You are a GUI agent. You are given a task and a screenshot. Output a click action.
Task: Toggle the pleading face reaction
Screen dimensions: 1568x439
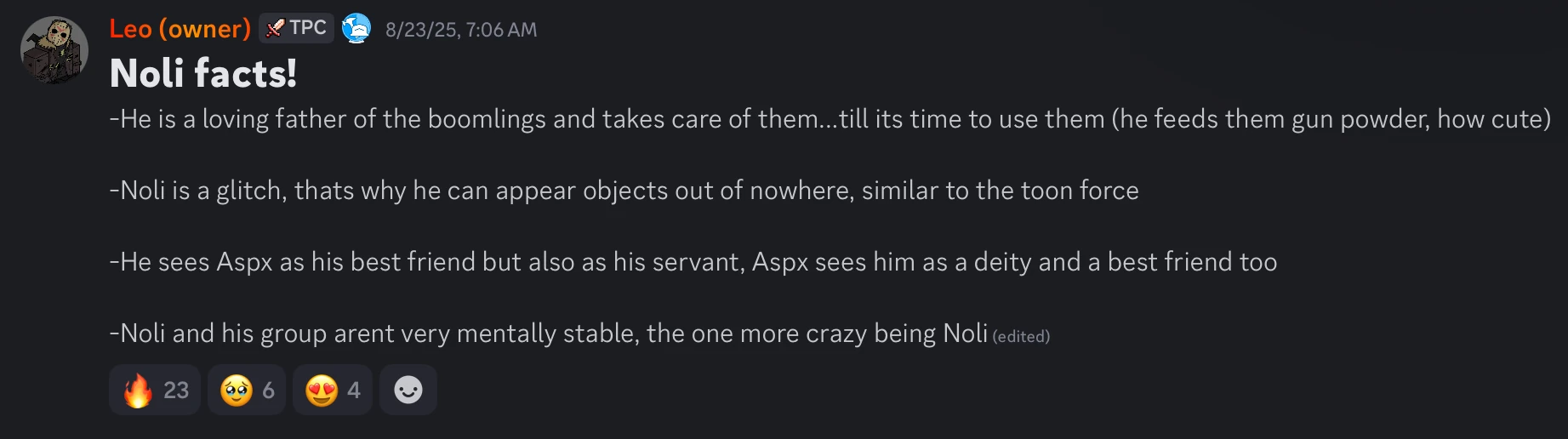click(247, 390)
